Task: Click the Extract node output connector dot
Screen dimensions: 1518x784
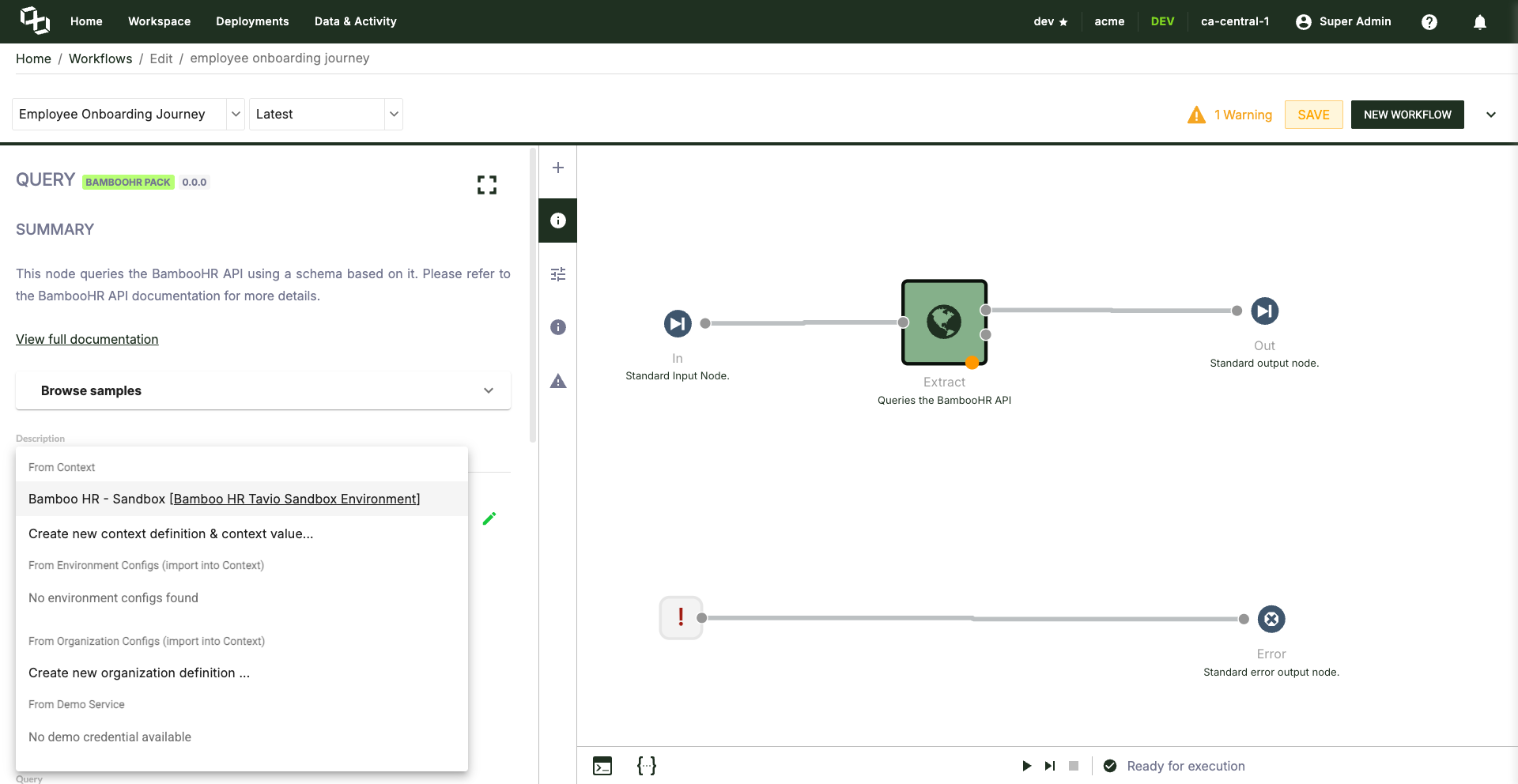Action: pos(985,311)
